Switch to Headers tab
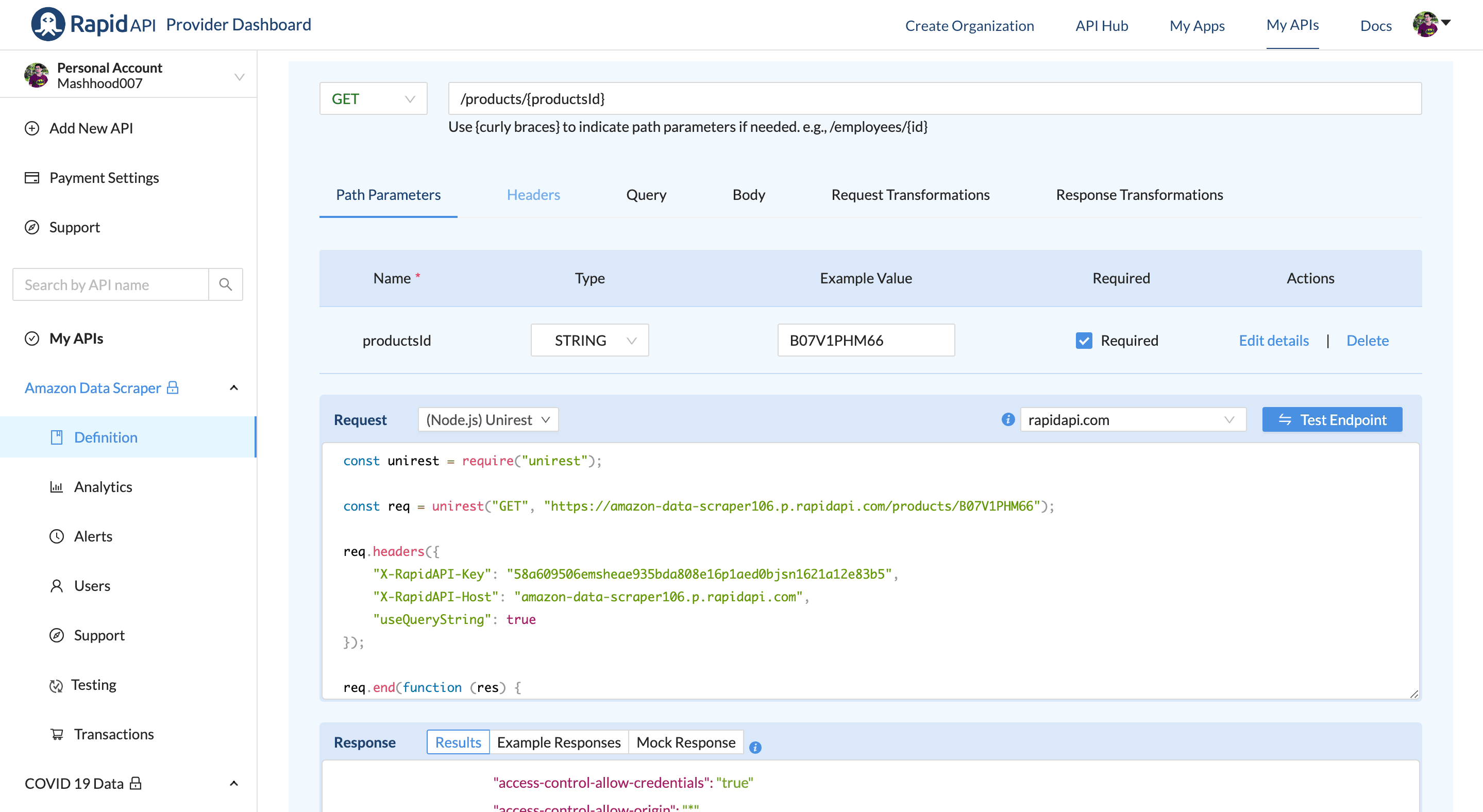The height and width of the screenshot is (812, 1483). point(534,195)
